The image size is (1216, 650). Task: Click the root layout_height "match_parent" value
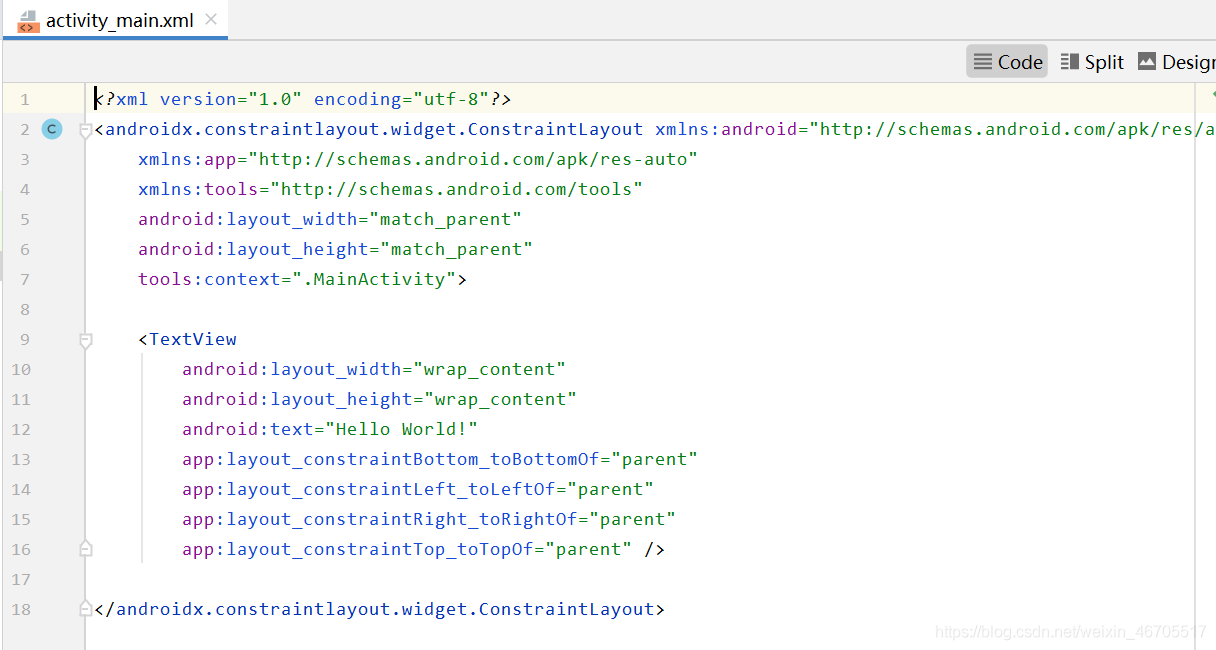(x=457, y=249)
